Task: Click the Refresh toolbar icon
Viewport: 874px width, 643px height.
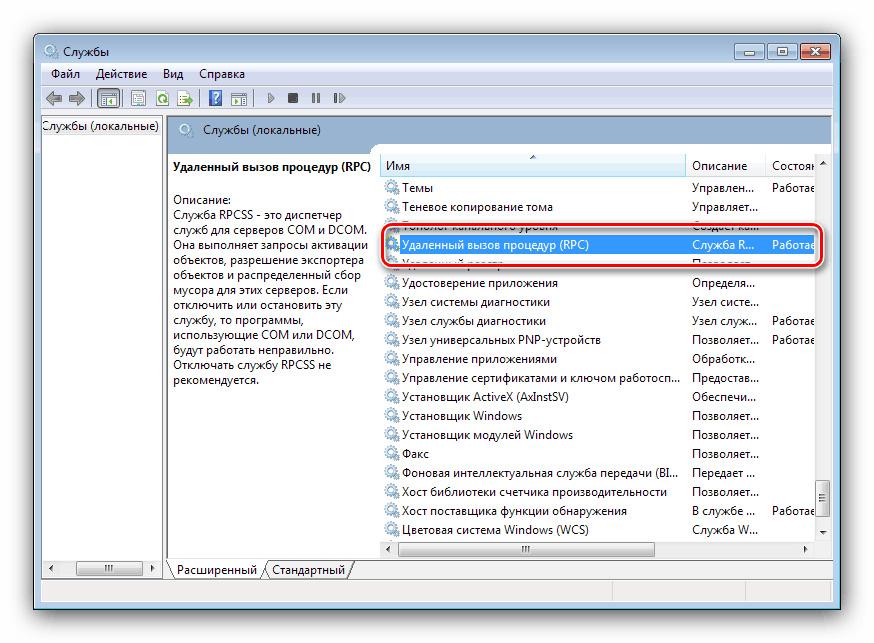Action: coord(162,99)
